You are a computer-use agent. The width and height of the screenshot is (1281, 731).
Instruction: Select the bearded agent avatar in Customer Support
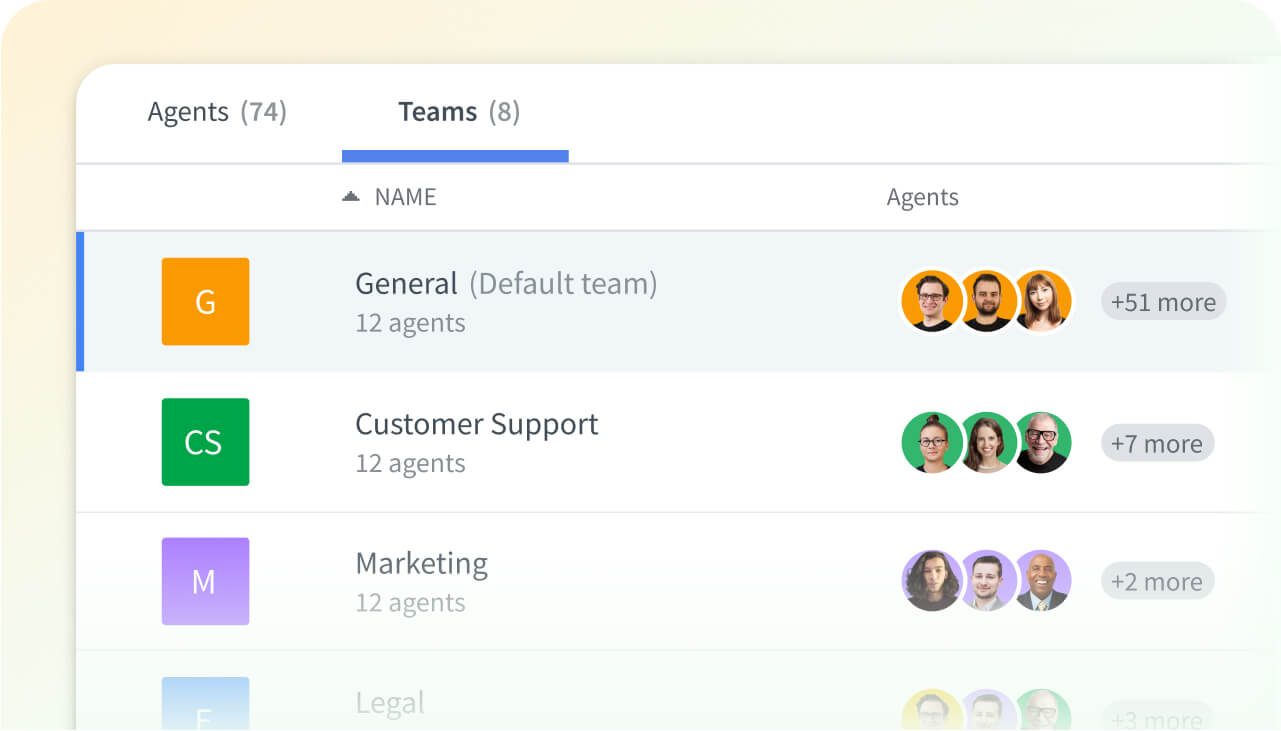1043,442
